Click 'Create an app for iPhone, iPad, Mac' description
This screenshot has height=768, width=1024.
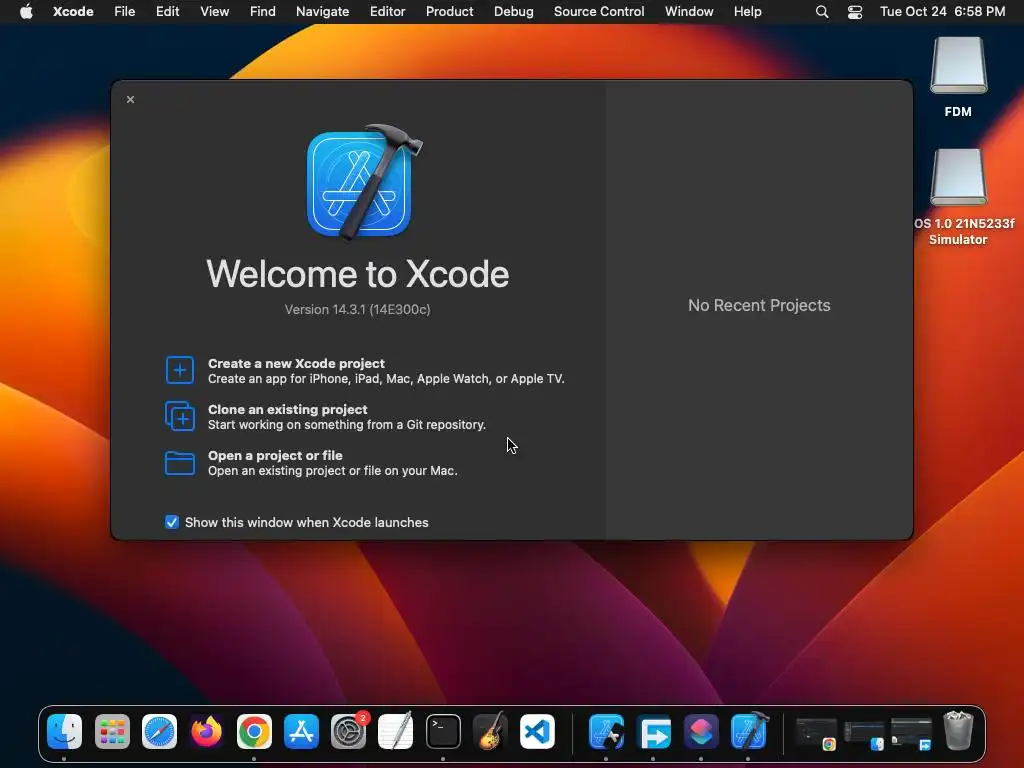[386, 379]
